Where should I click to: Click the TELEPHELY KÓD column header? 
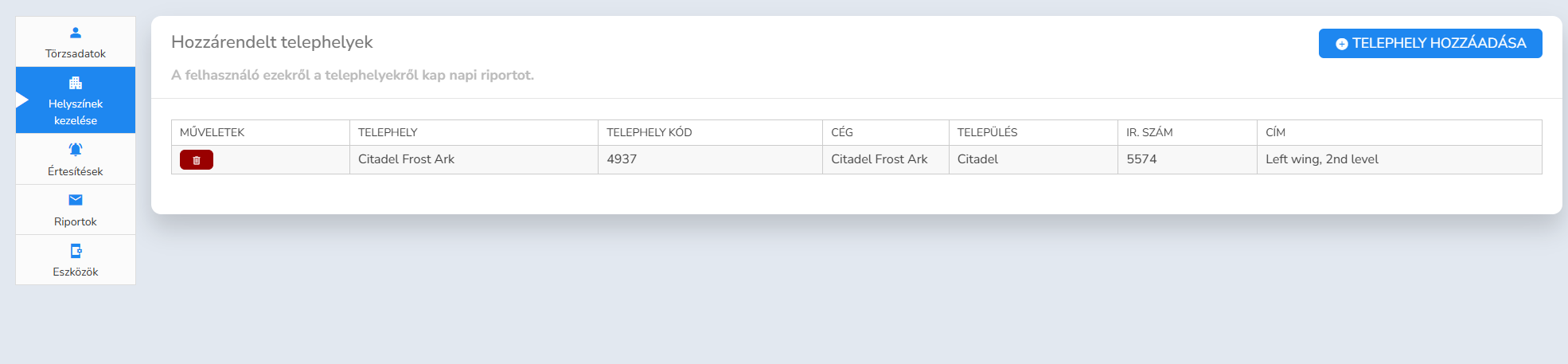click(x=649, y=132)
